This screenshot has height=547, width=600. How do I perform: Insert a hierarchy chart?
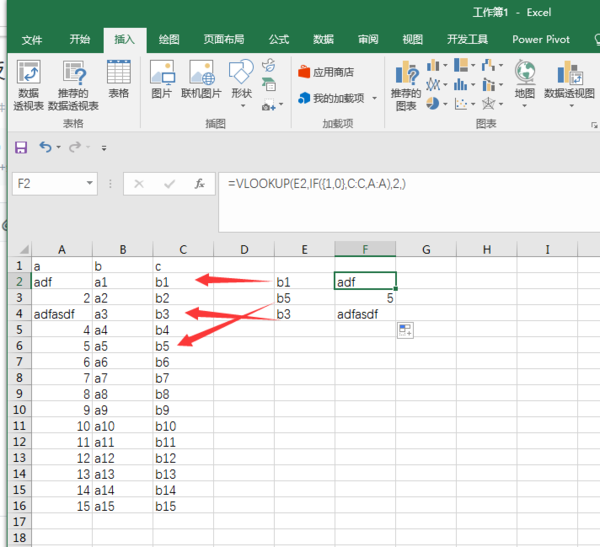coord(461,65)
